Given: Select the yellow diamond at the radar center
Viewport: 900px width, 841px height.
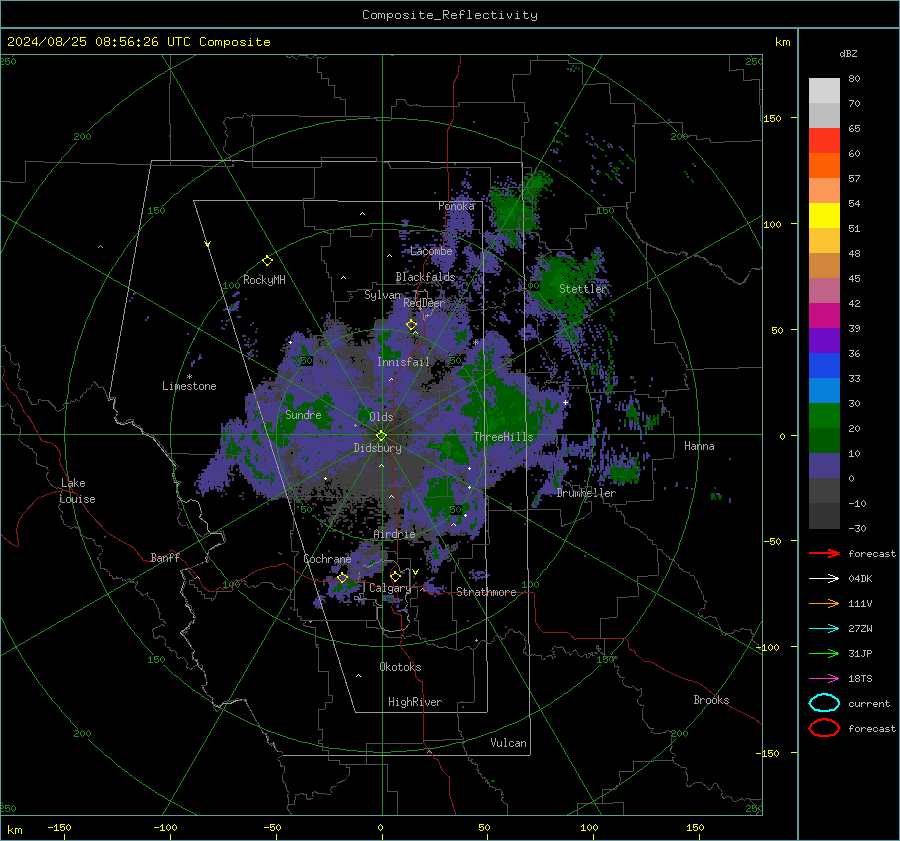Looking at the screenshot, I should 381,436.
